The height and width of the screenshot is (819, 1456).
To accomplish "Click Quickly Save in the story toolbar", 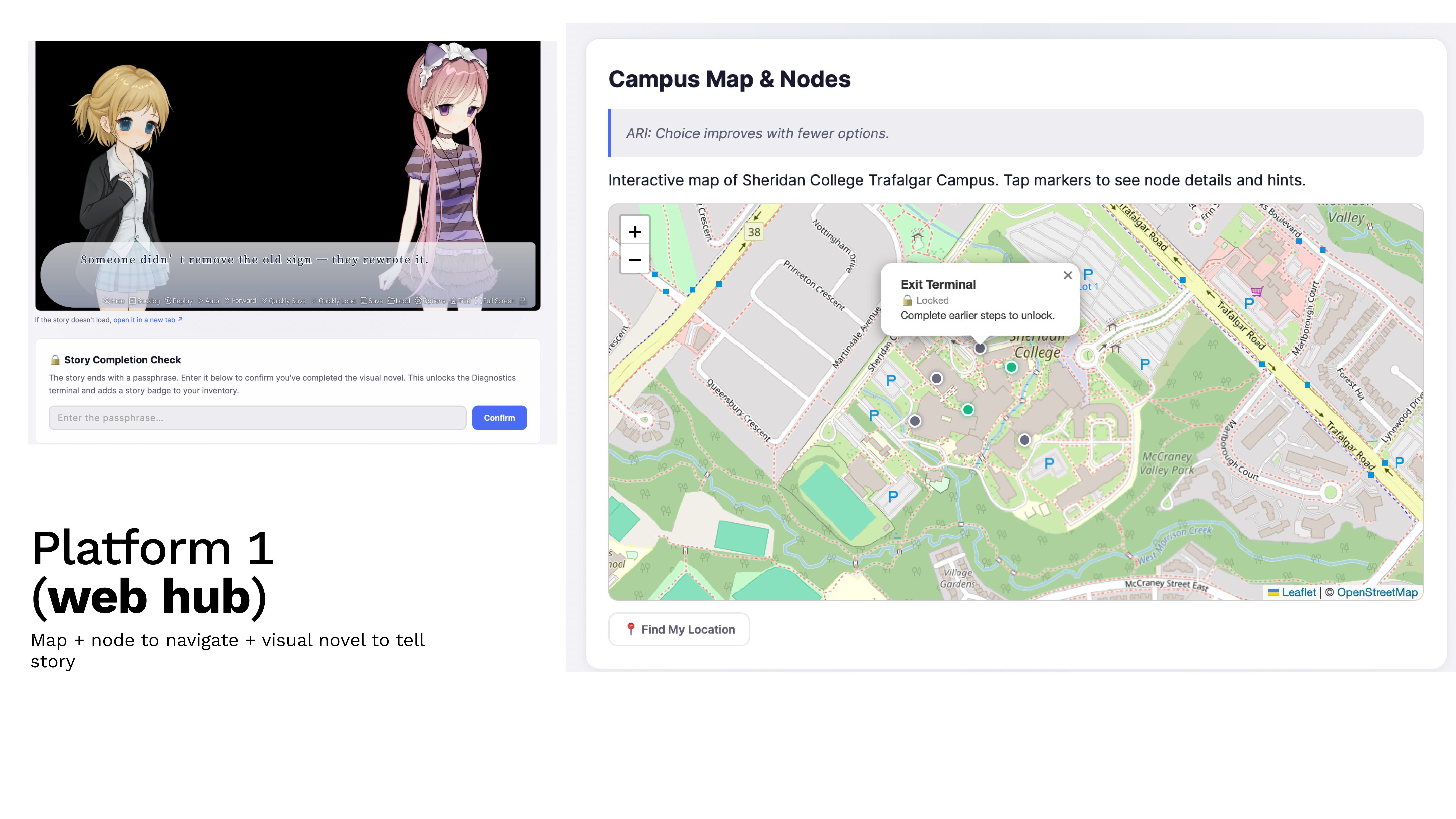I will 284,301.
